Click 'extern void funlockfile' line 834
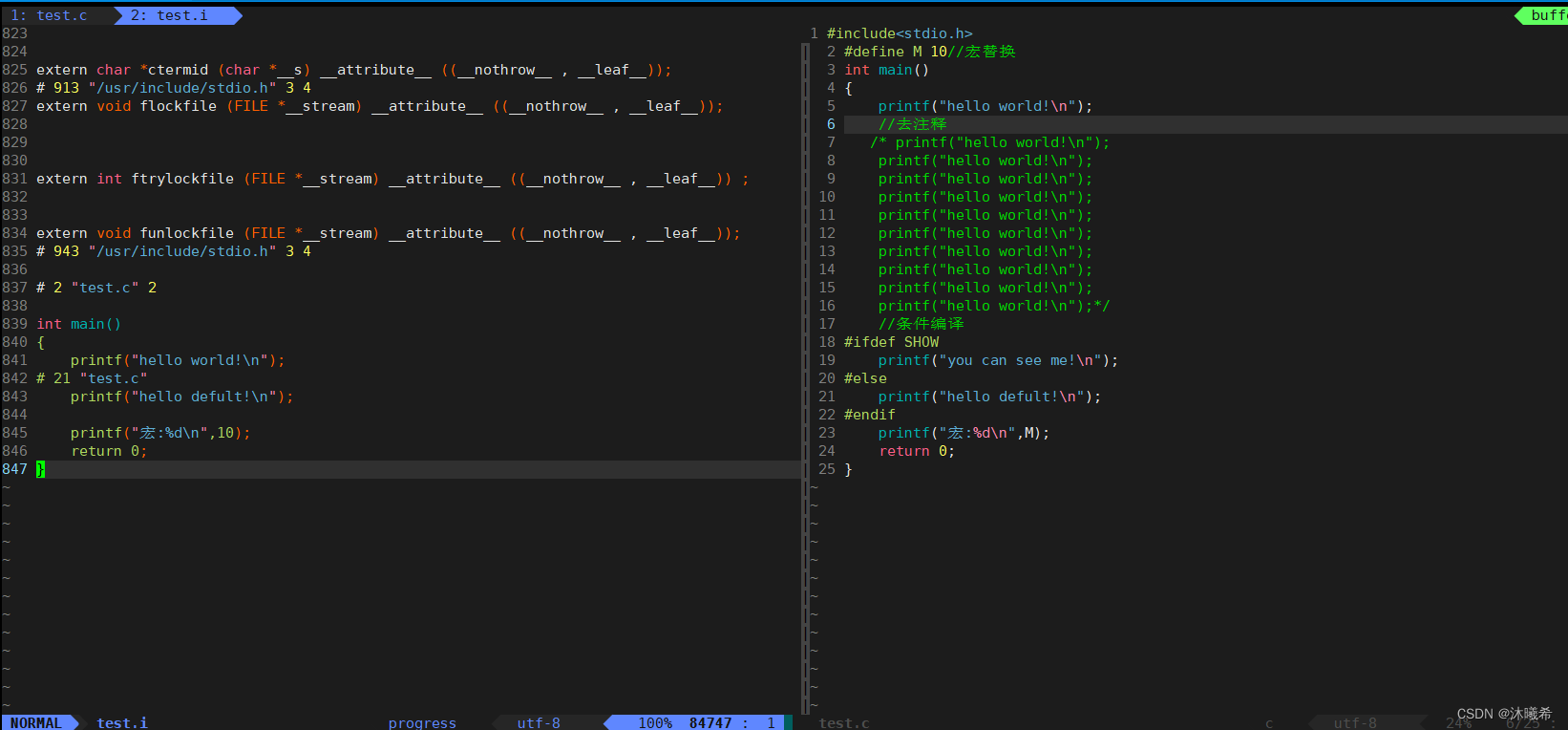This screenshot has height=730, width=1568. 389,233
